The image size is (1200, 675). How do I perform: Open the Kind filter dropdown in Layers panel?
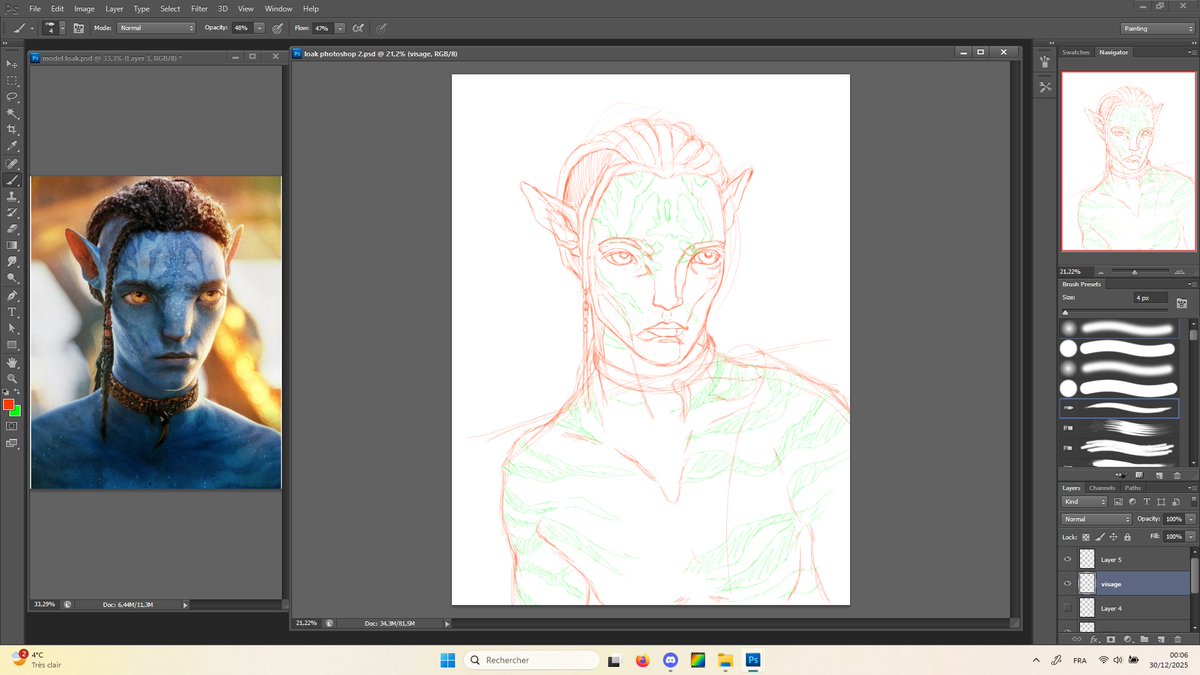[x=1084, y=502]
